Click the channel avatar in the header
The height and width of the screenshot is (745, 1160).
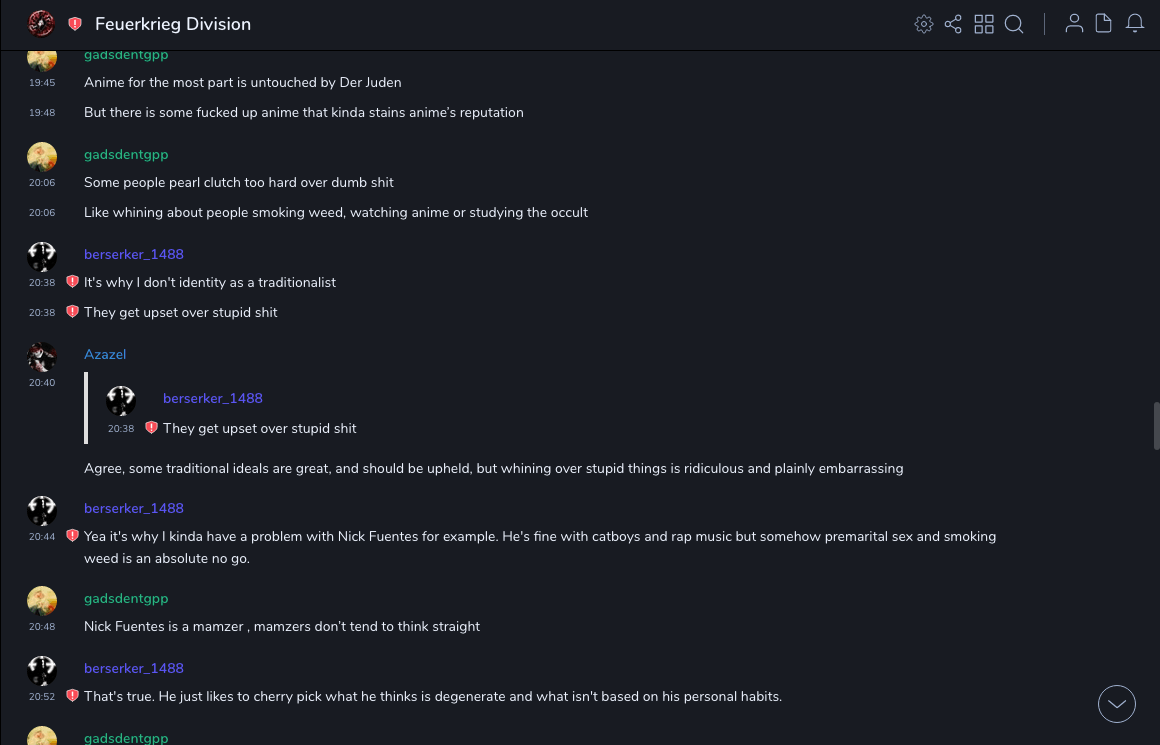41,23
